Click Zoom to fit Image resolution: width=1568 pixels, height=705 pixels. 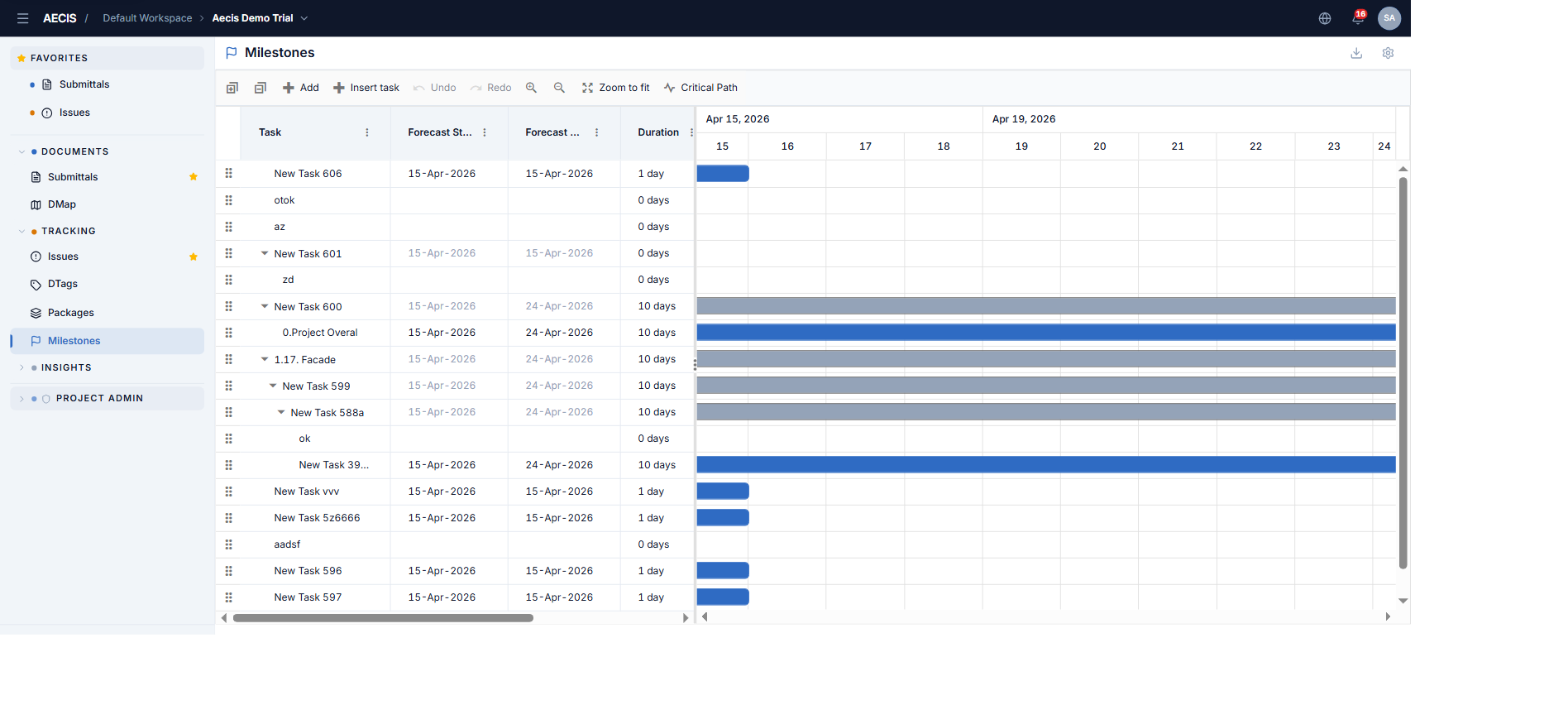point(616,88)
